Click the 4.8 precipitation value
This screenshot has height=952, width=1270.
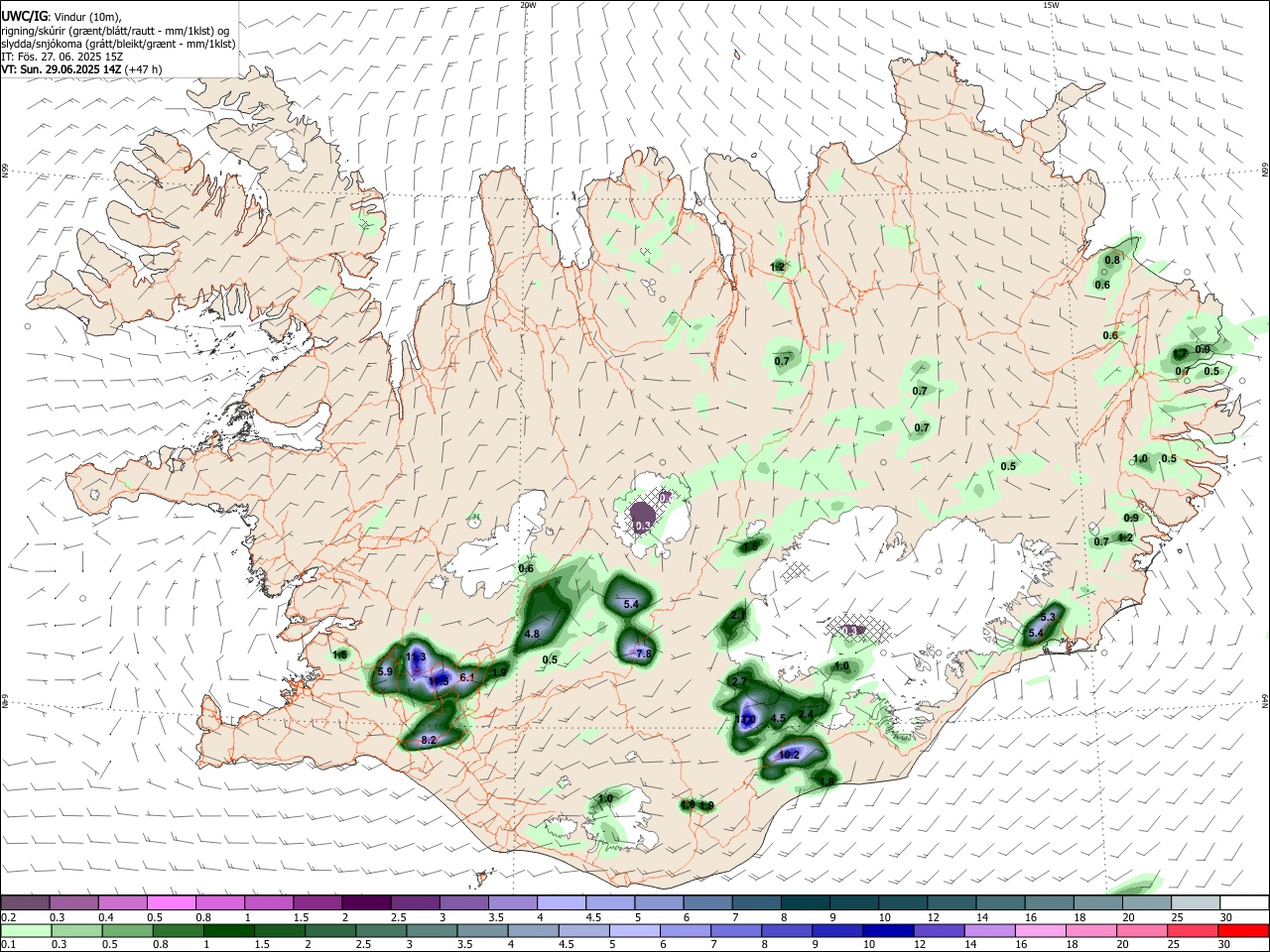532,634
